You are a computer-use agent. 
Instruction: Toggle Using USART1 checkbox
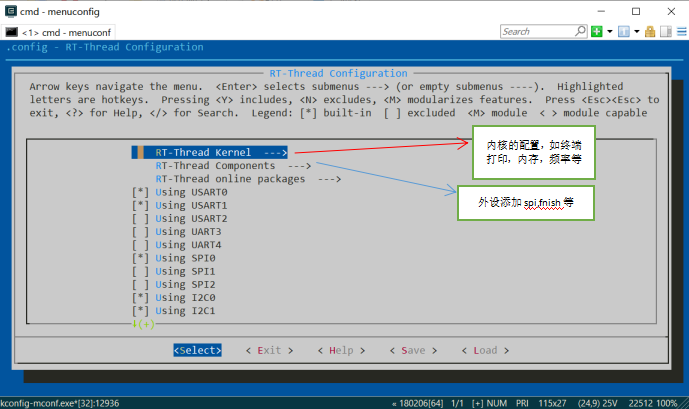(140, 205)
